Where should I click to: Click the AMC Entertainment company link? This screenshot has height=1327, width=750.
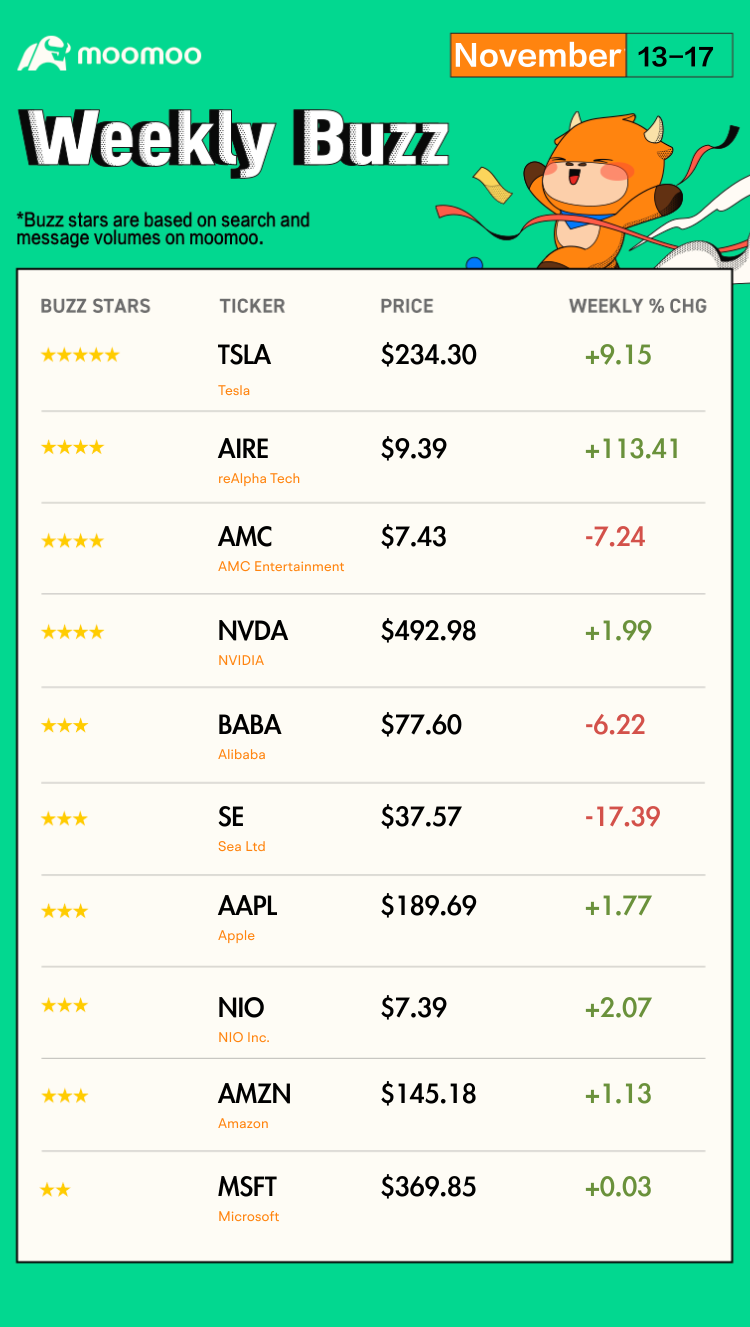point(281,566)
